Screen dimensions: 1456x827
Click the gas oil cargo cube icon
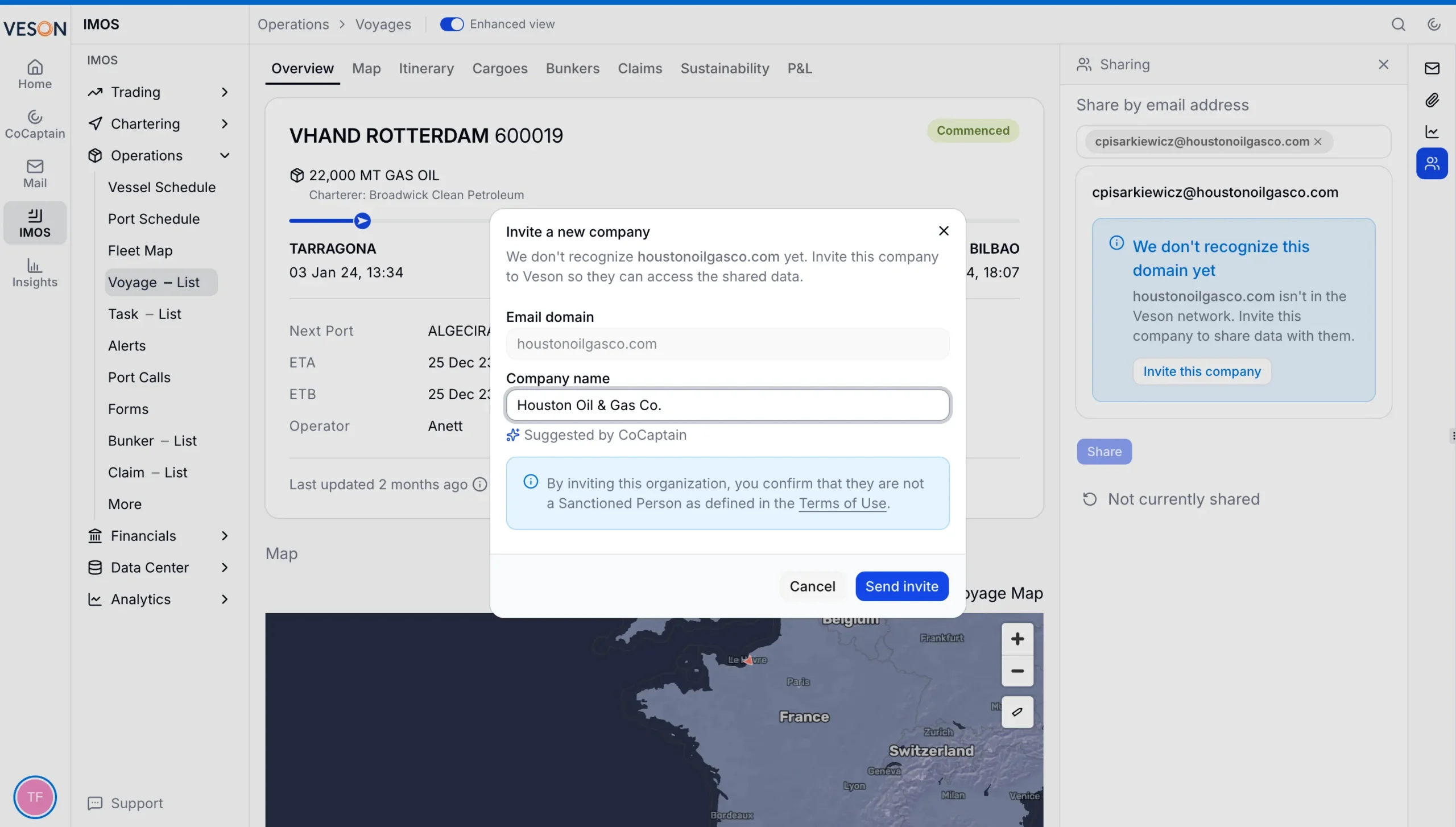coord(296,175)
